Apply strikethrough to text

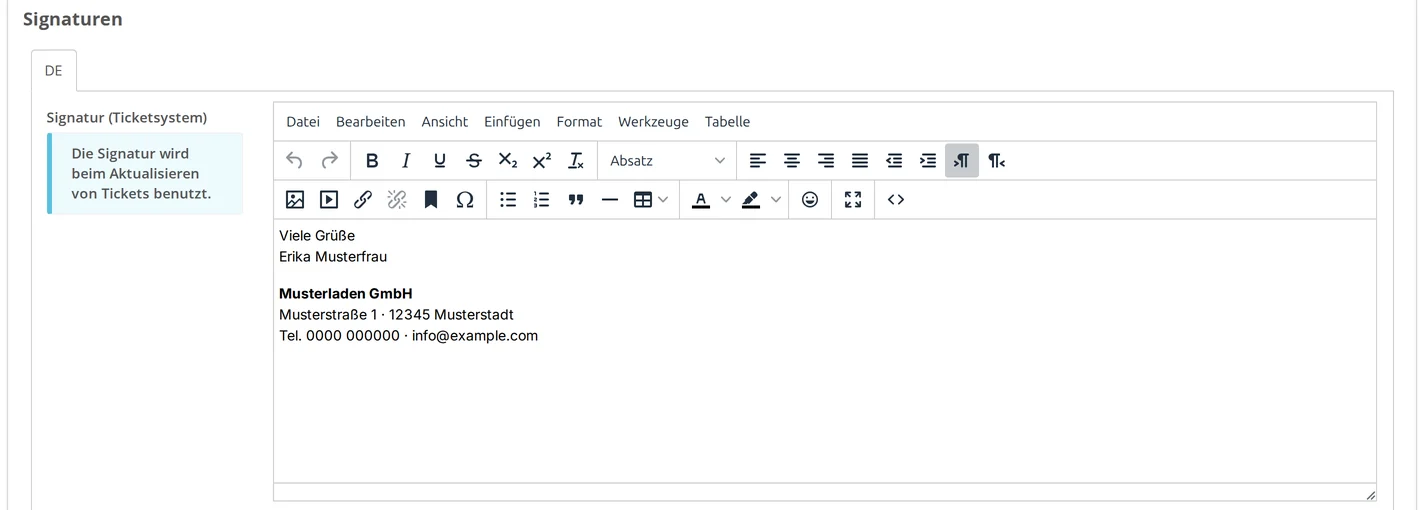(474, 160)
